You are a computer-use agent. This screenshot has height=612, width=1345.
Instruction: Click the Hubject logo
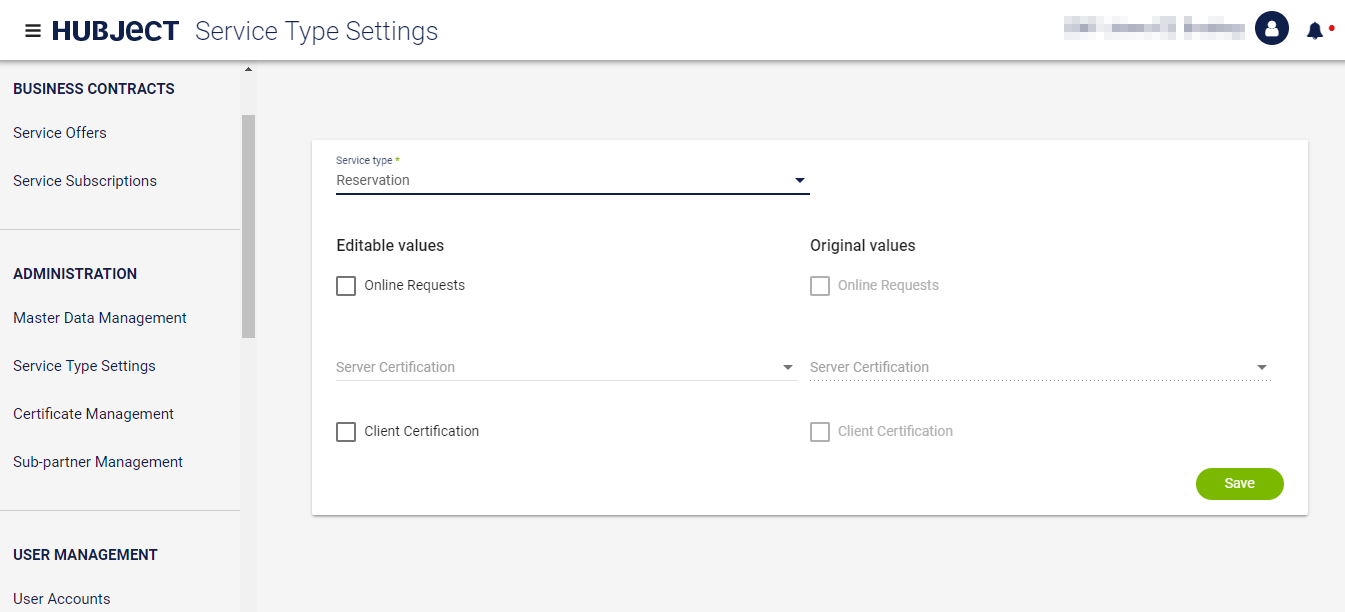[x=115, y=31]
